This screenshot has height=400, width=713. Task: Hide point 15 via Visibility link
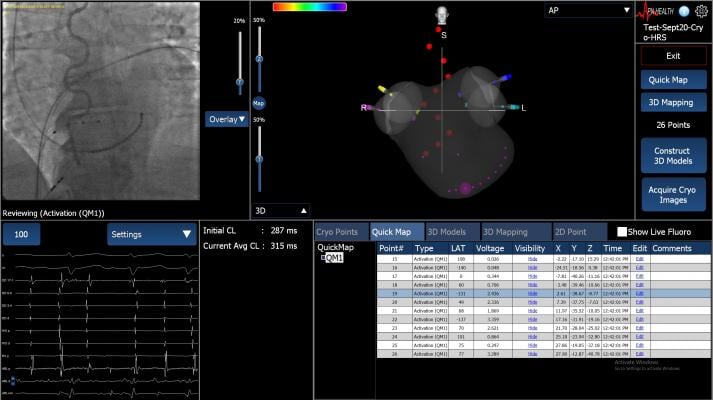532,258
